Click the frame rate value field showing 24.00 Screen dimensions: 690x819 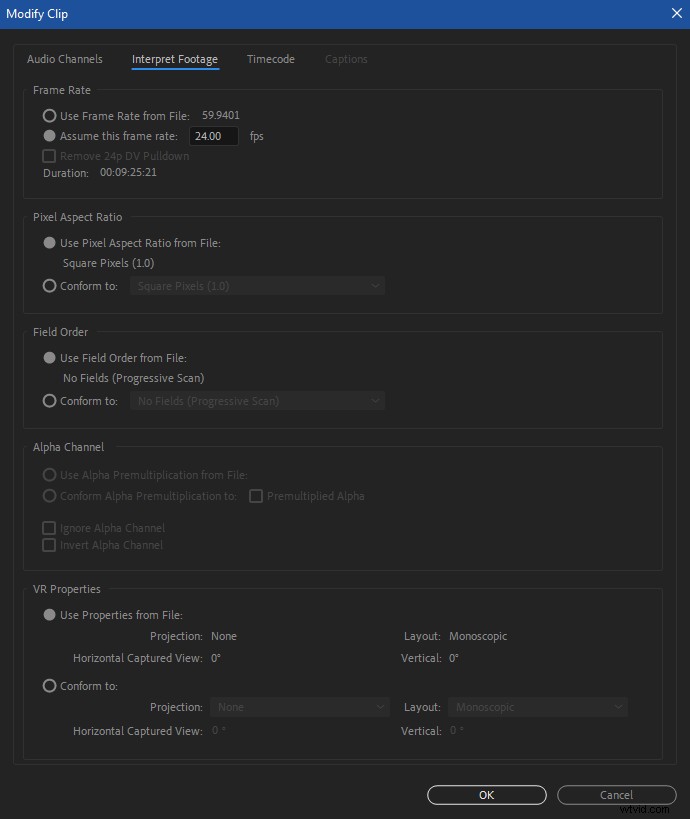[213, 135]
